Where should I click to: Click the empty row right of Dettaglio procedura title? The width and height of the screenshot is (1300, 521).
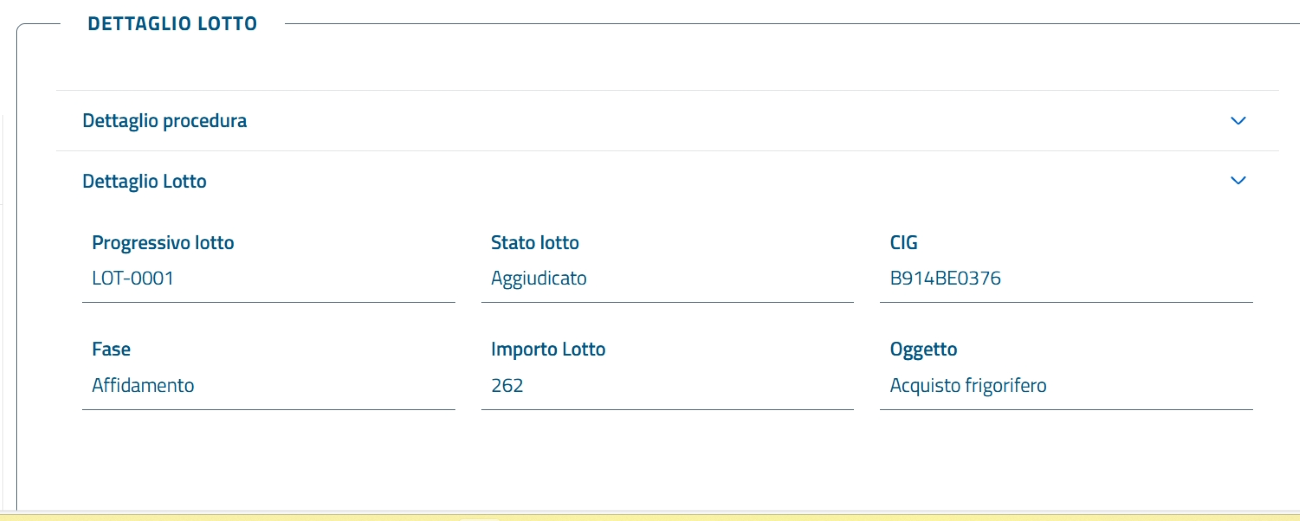coord(700,121)
